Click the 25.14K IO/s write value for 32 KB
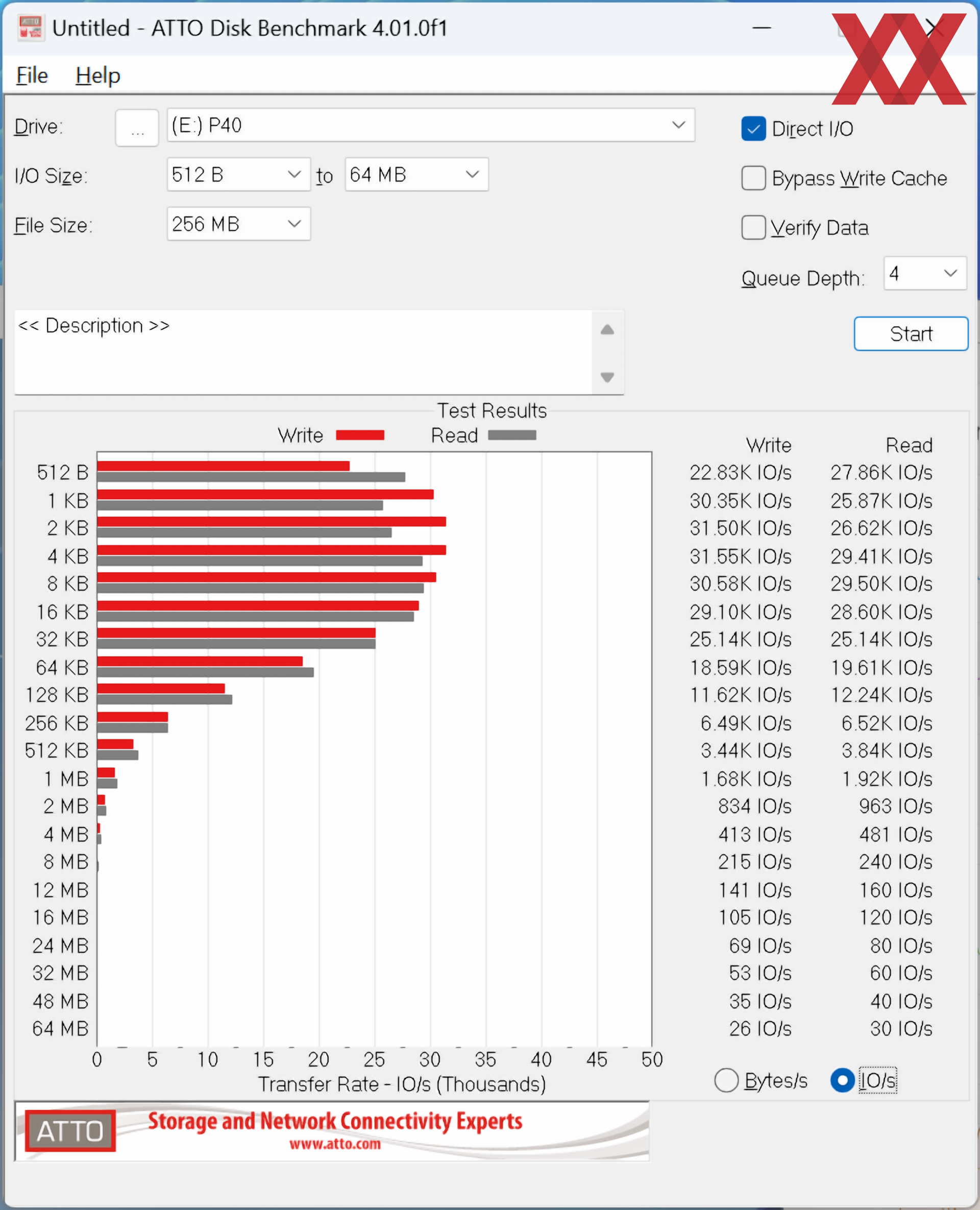 click(740, 639)
